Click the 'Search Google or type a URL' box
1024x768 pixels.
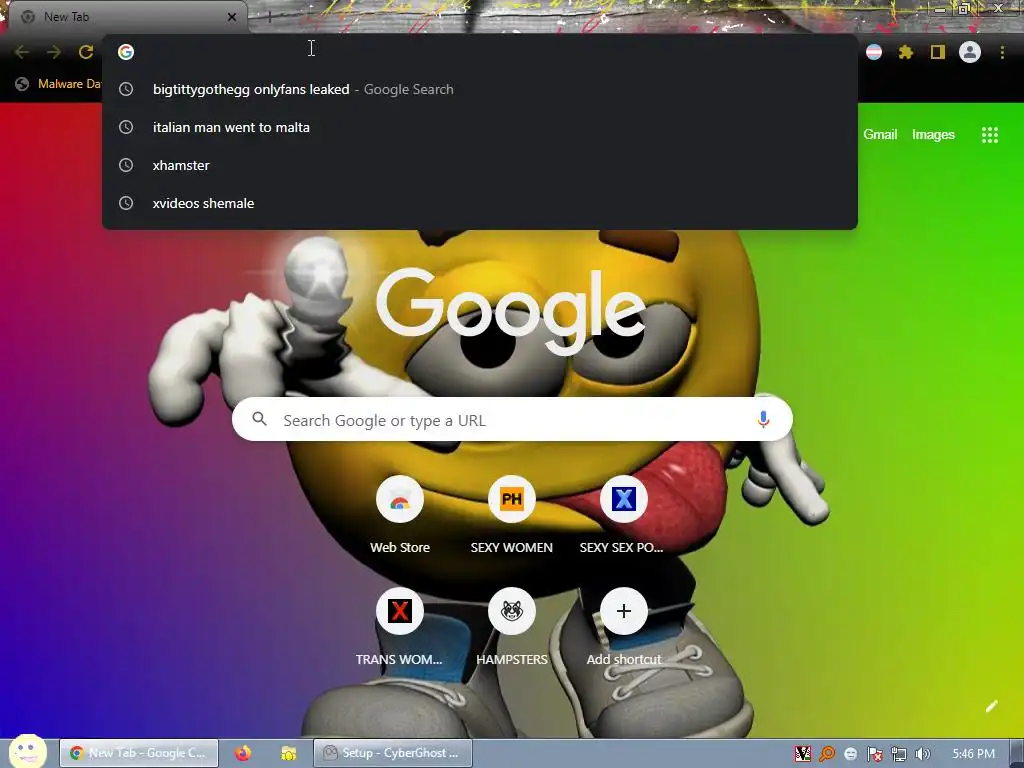coord(512,419)
